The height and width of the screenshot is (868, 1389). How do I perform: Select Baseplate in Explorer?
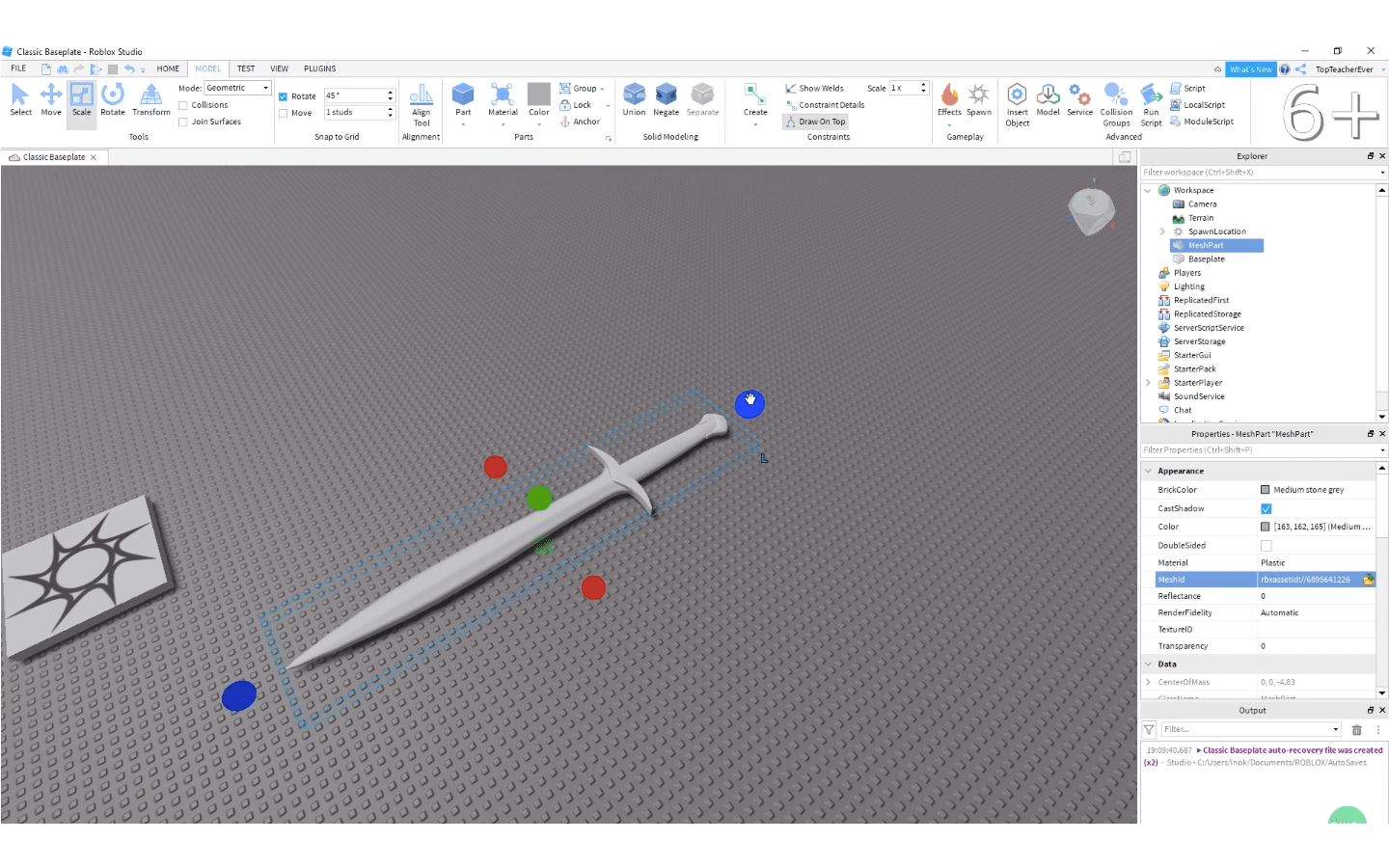[1206, 258]
